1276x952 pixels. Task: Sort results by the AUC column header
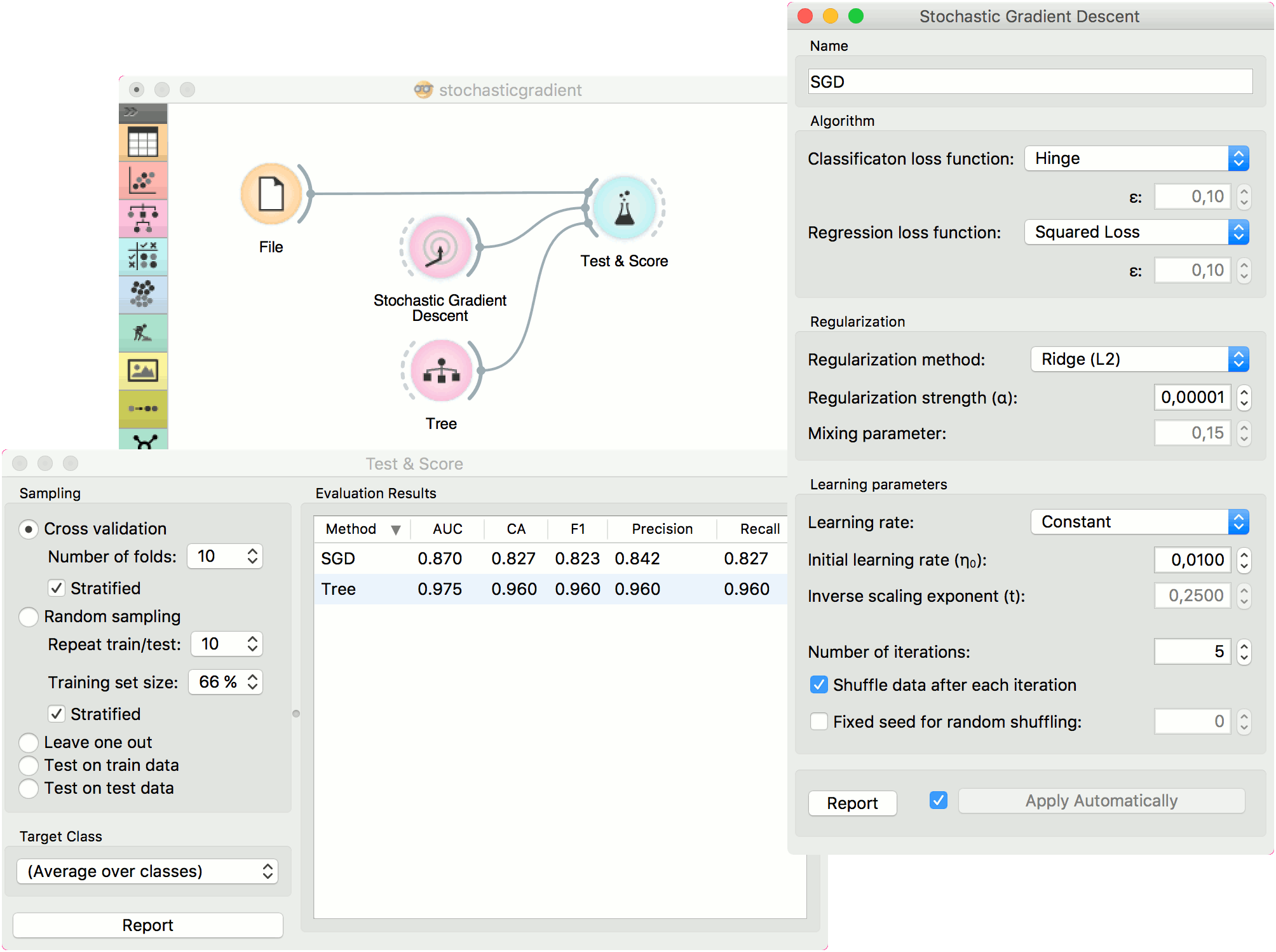click(x=447, y=529)
